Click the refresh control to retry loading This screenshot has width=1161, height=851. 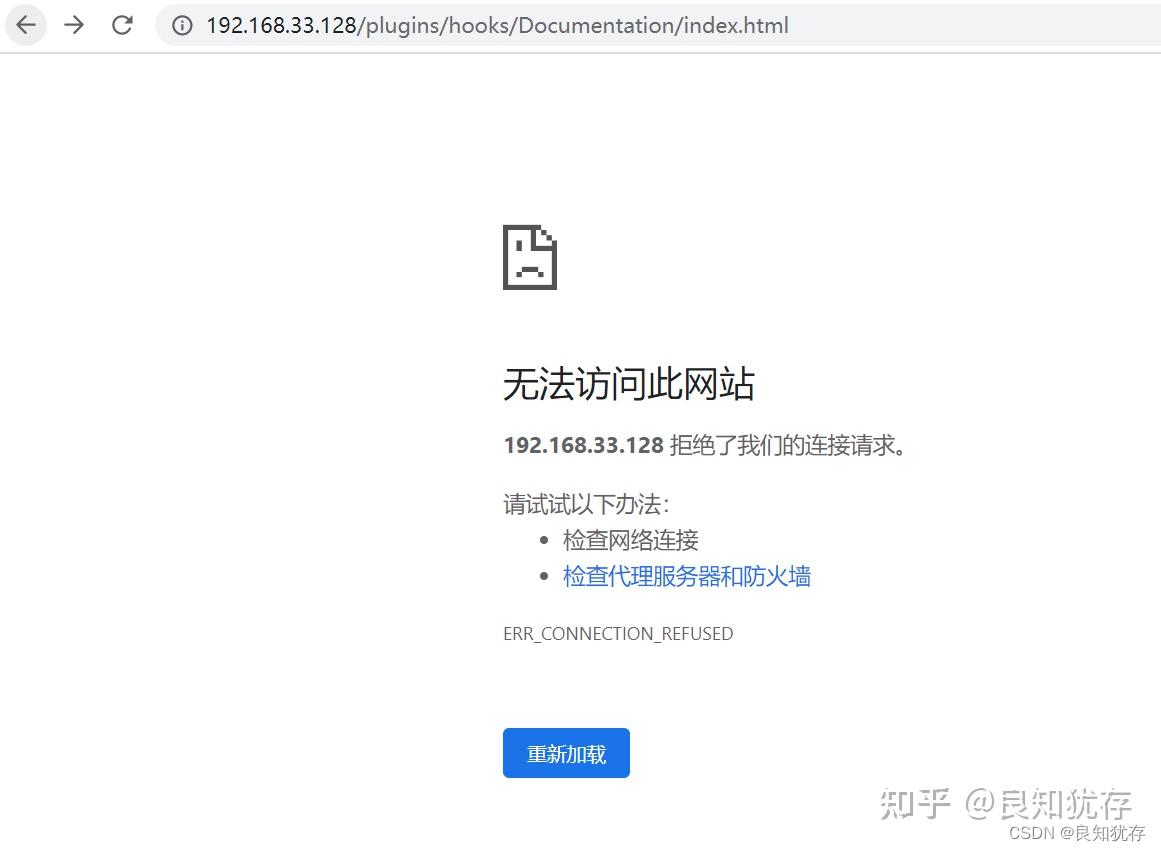click(x=566, y=753)
